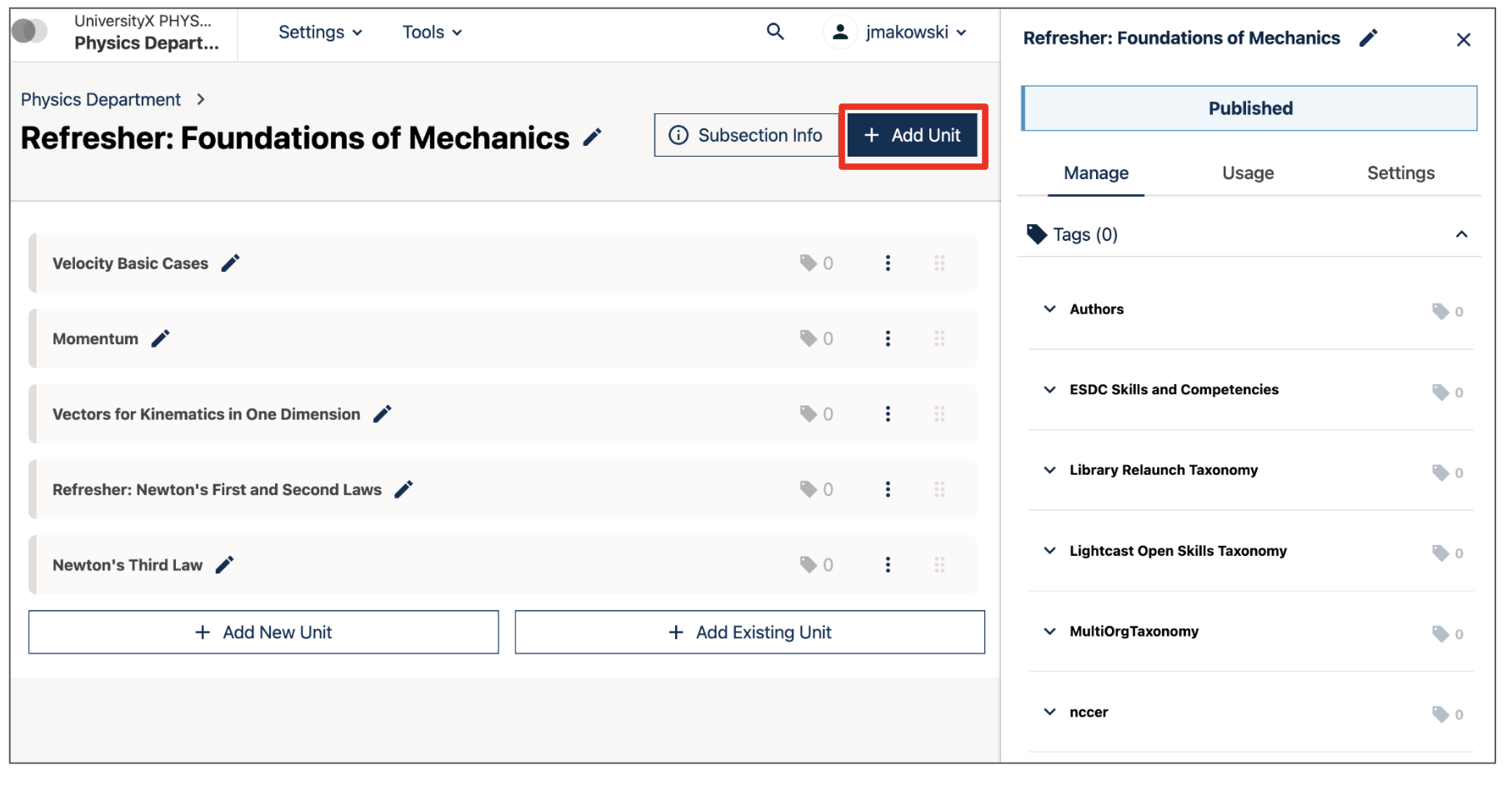Edit the sidebar subsection title via pencil icon
This screenshot has width=1512, height=800.
coord(1368,37)
